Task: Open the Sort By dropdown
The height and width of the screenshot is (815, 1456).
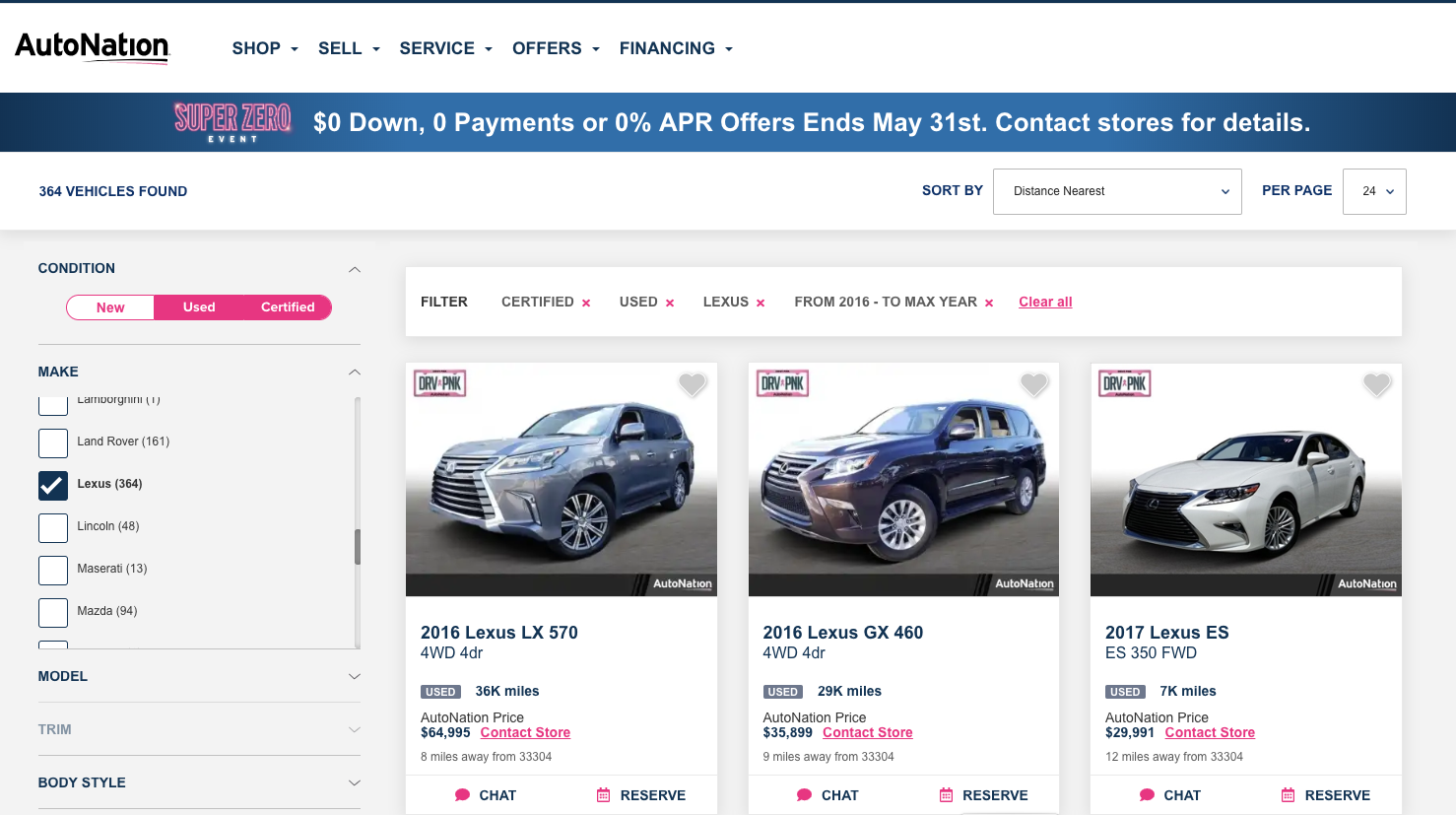Action: [x=1117, y=191]
